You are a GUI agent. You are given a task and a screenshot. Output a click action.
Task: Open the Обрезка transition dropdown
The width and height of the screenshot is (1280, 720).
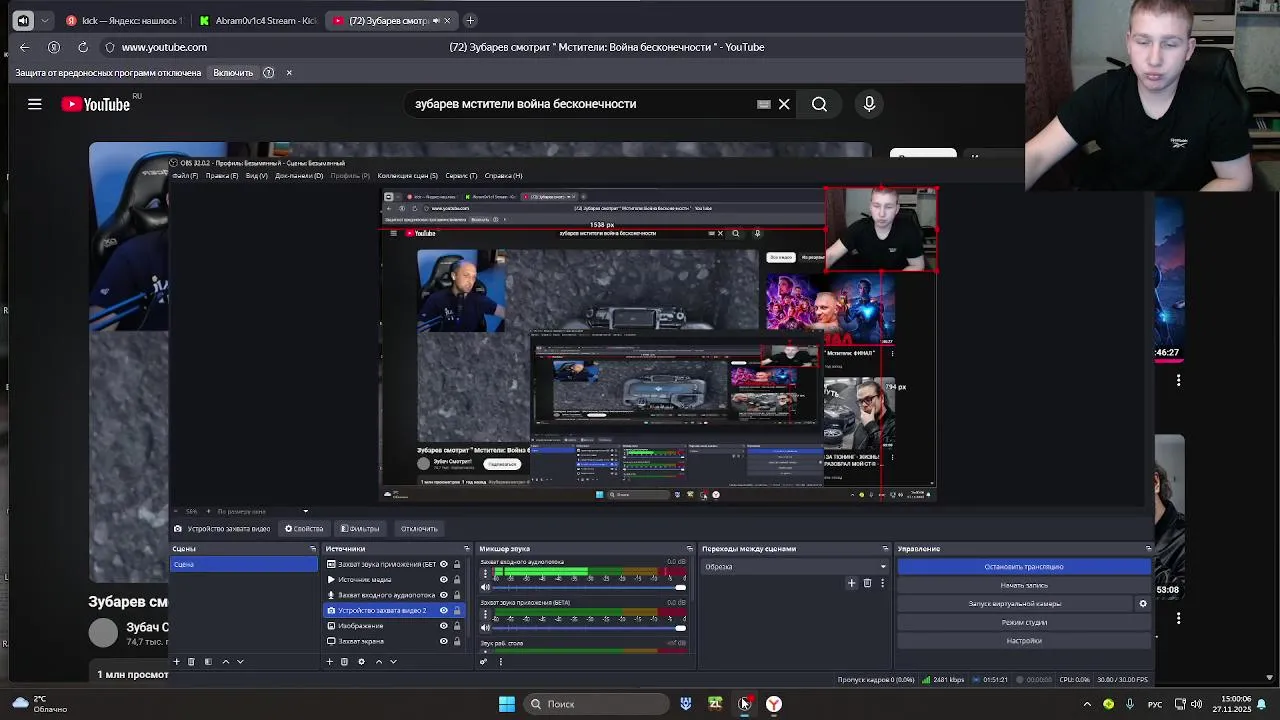796,567
